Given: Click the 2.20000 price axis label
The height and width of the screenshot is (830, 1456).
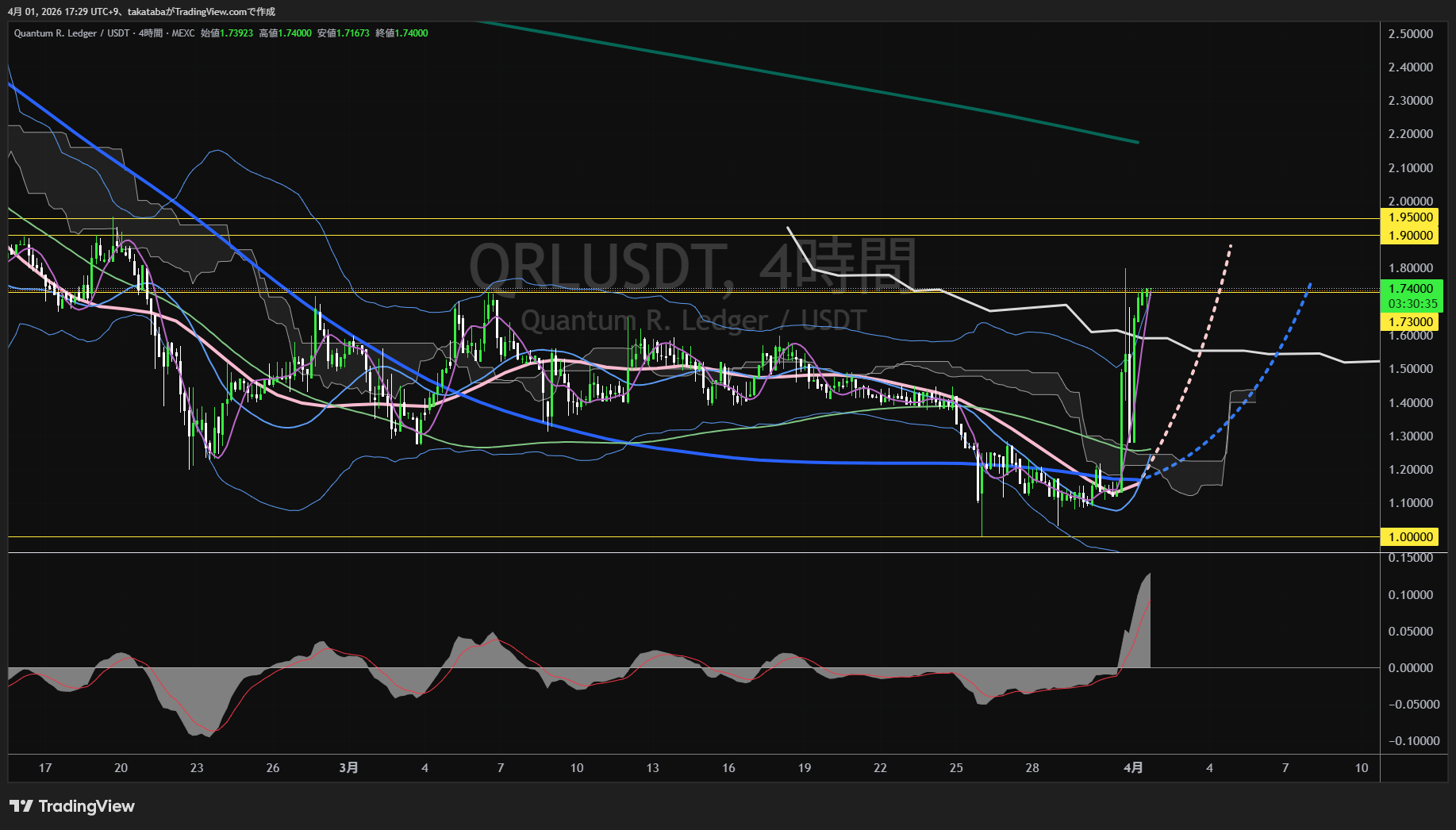Looking at the screenshot, I should [x=1411, y=134].
